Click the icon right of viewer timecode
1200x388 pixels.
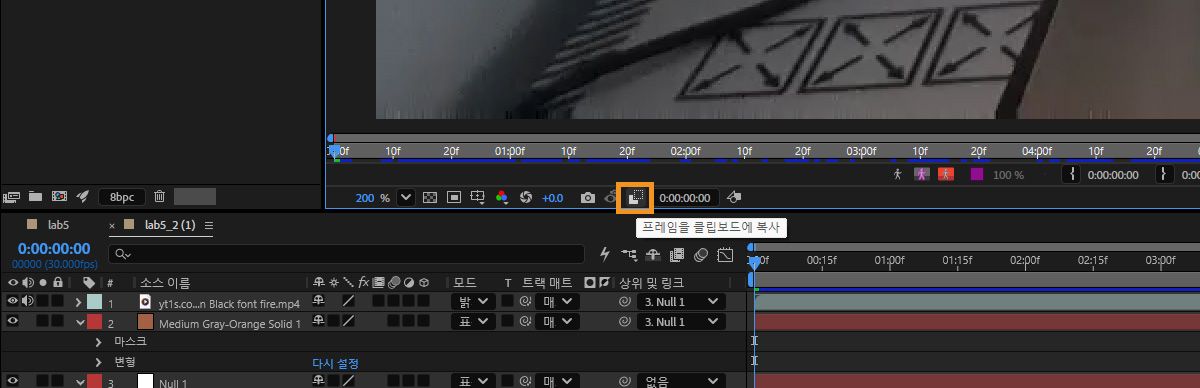(x=734, y=198)
